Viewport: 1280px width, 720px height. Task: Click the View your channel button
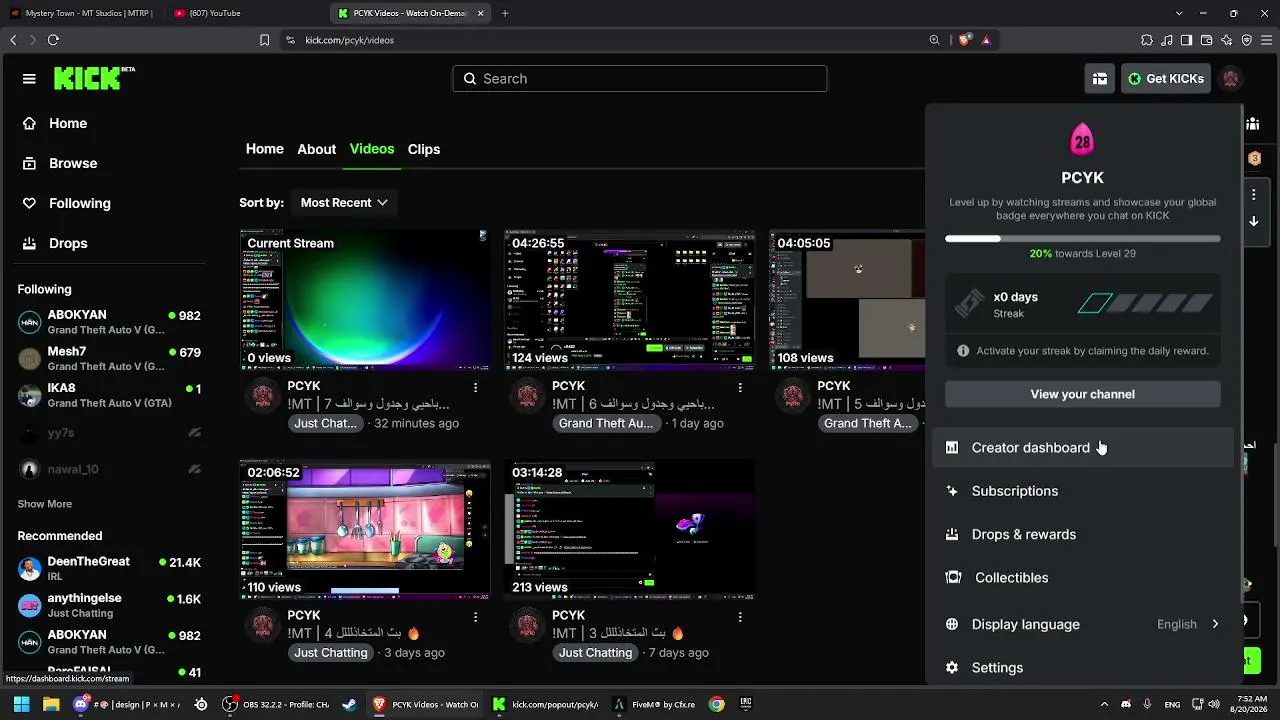(x=1083, y=394)
